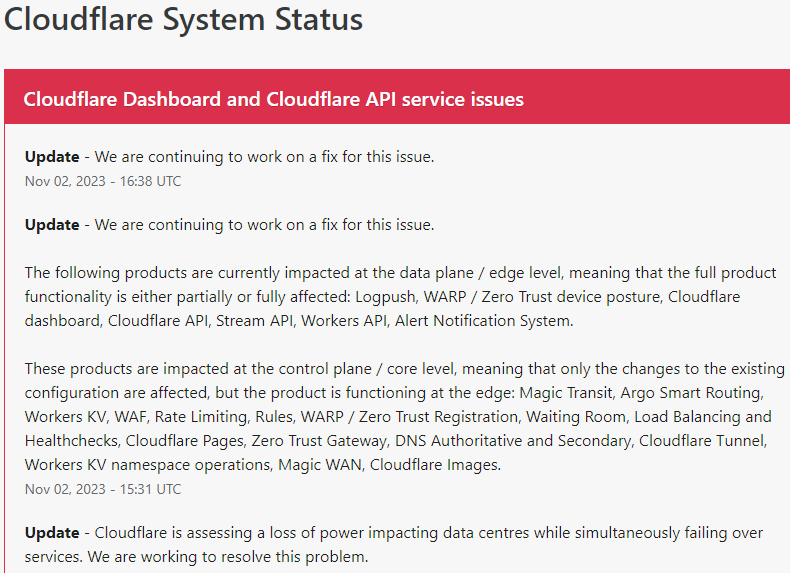Click the Update label for the 16:38 UTC entry
Viewport: 790px width, 573px height.
(52, 156)
